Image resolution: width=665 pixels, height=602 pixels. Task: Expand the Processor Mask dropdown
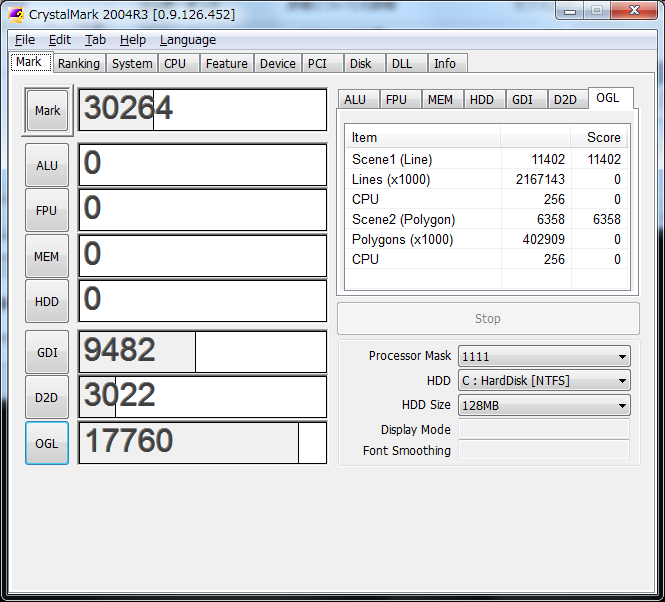tap(544, 356)
